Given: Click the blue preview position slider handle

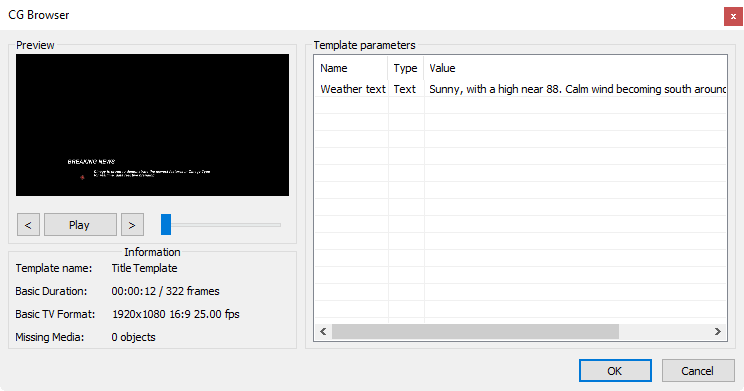Looking at the screenshot, I should click(x=166, y=224).
